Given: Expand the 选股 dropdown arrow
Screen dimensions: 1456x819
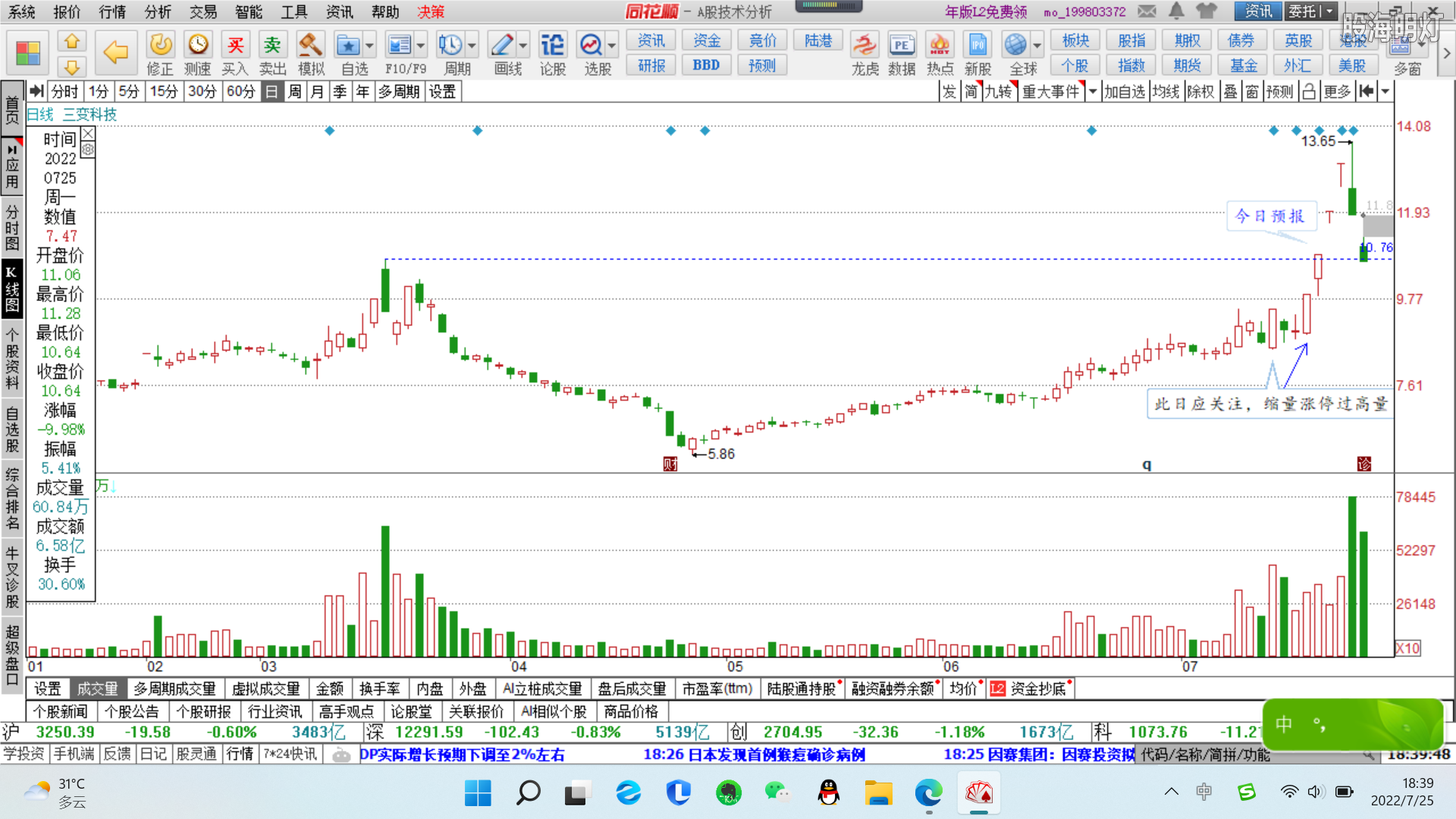Looking at the screenshot, I should coord(612,45).
